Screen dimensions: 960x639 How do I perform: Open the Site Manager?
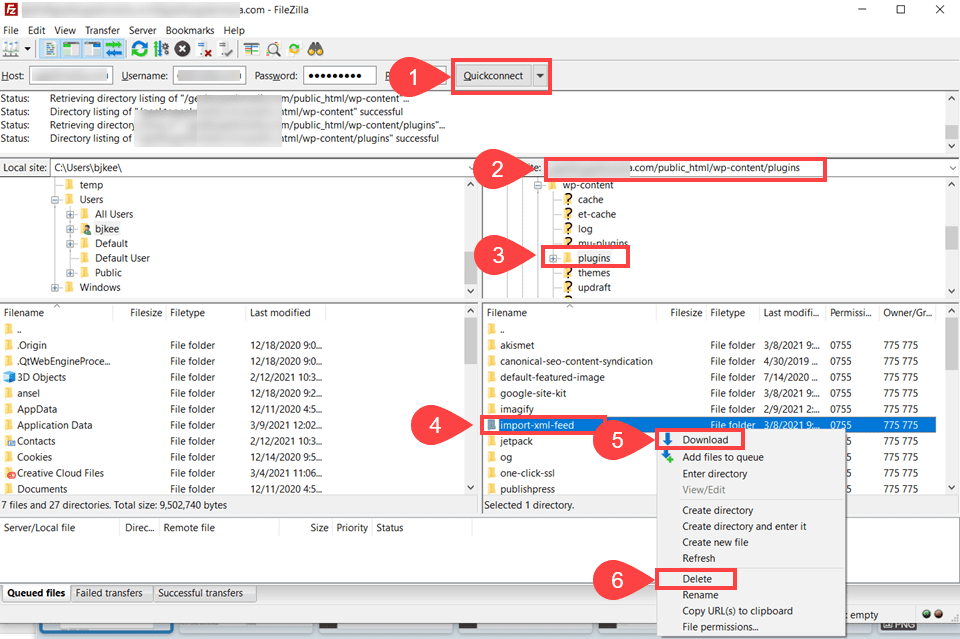[12, 48]
